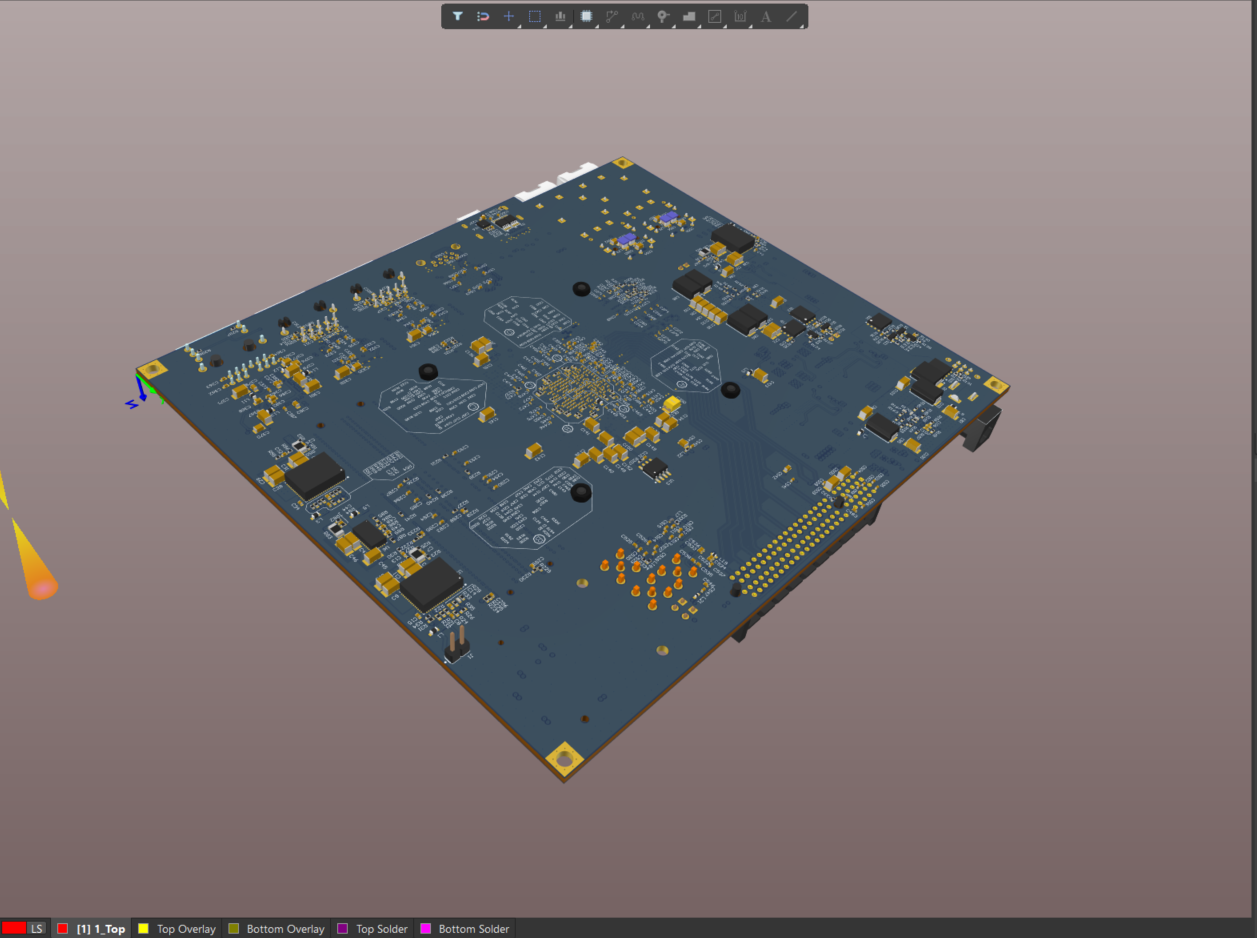Image resolution: width=1257 pixels, height=938 pixels.
Task: Activate the interactive routing tool
Action: [x=612, y=16]
